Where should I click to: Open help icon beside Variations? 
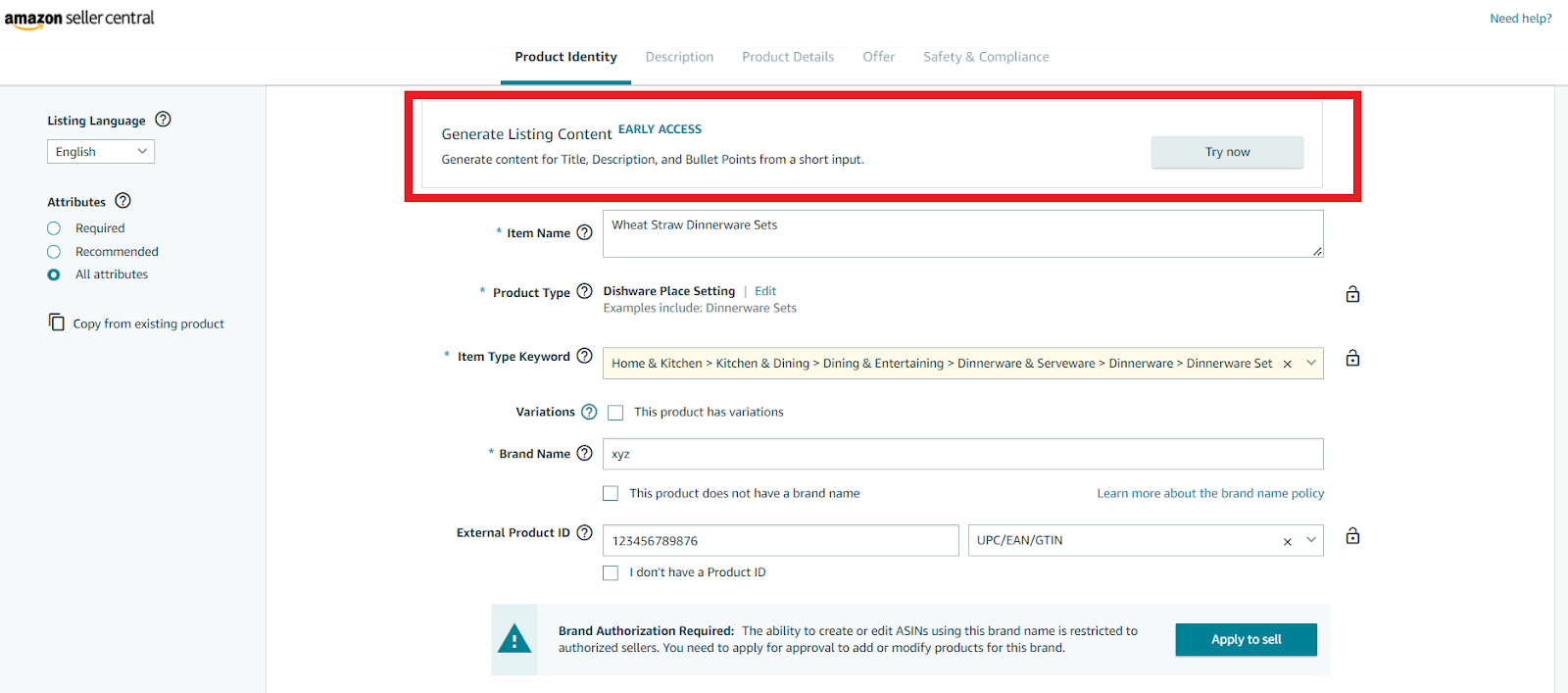pos(589,412)
